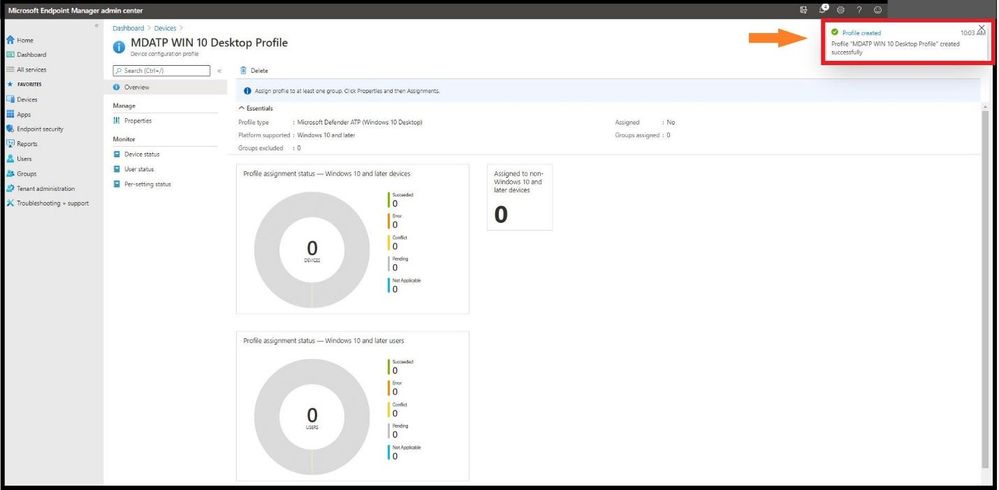Open the Users icon in the sidebar
Image resolution: width=999 pixels, height=490 pixels.
click(x=10, y=159)
